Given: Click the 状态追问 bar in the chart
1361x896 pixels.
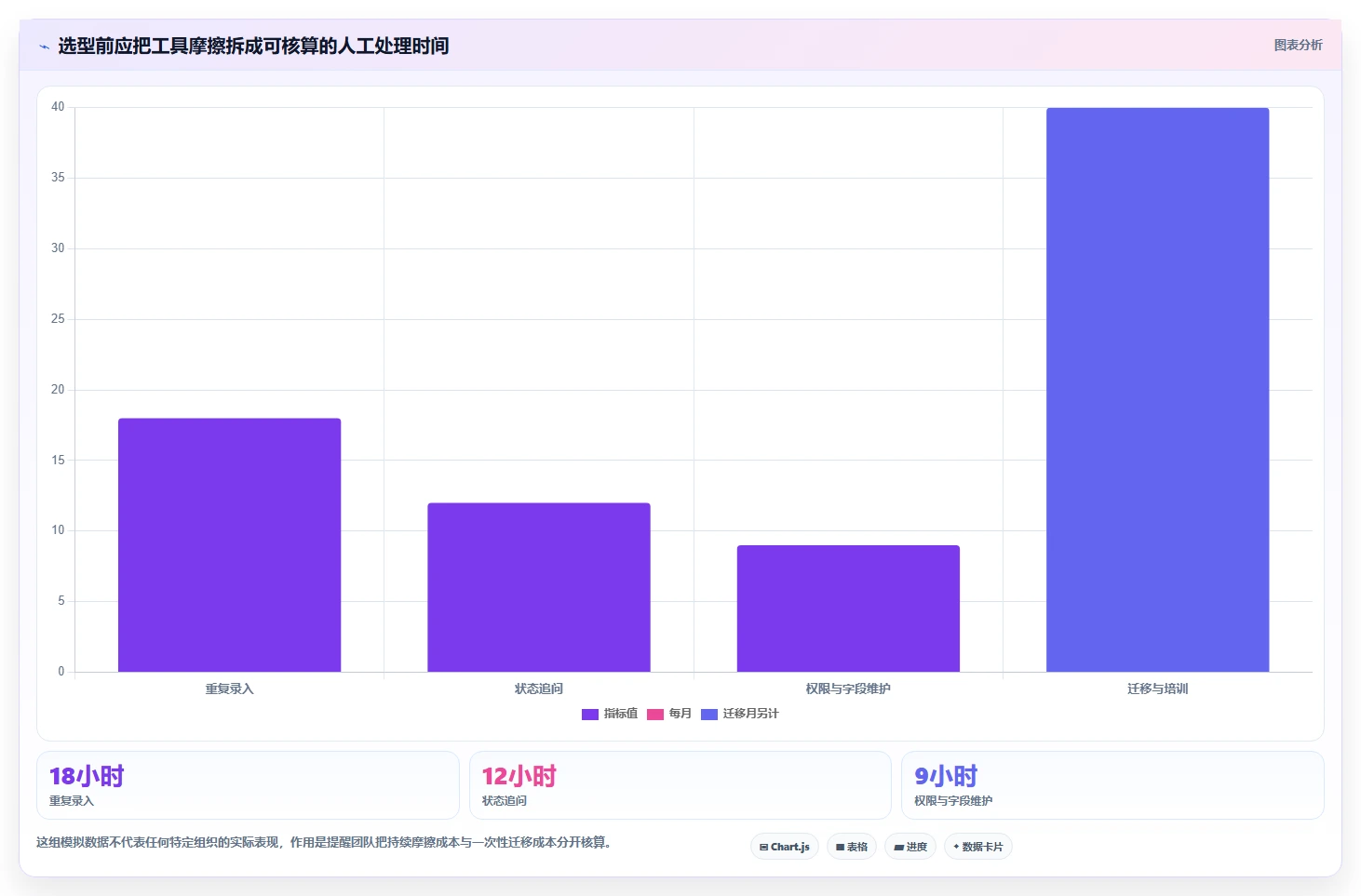Looking at the screenshot, I should click(539, 587).
